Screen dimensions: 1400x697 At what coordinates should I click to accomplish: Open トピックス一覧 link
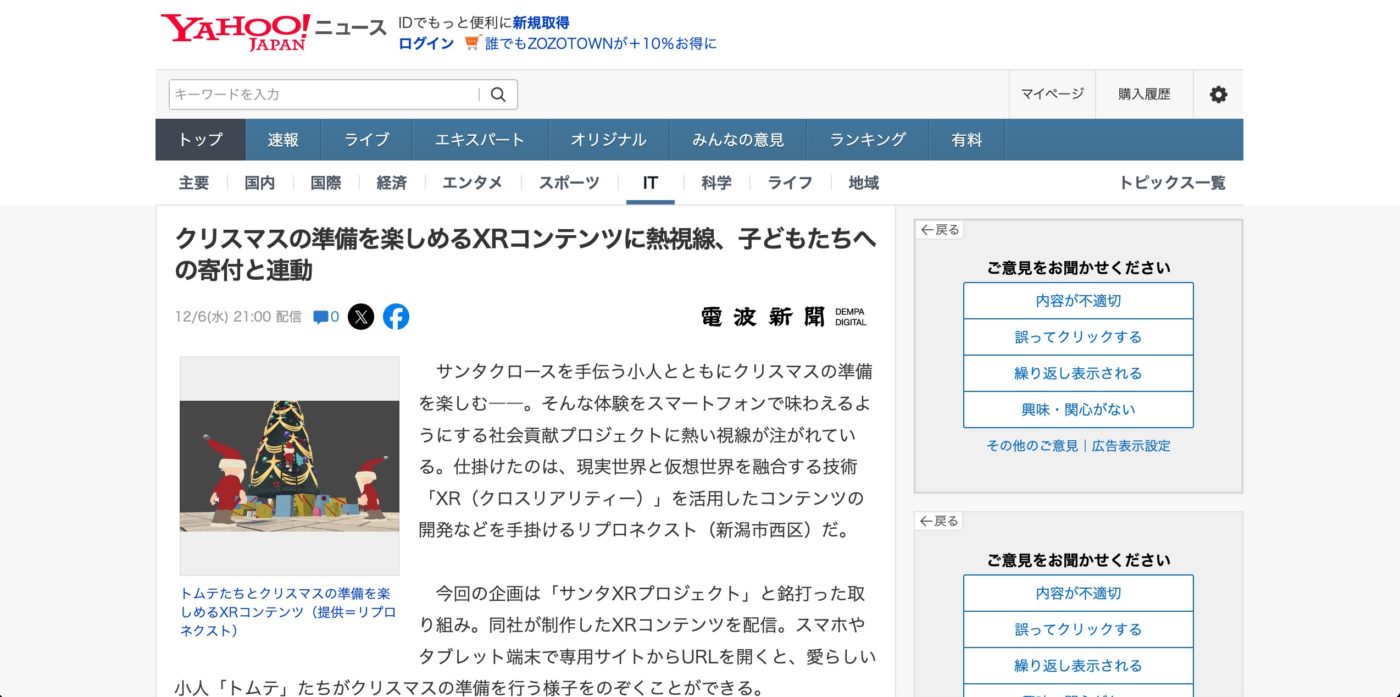tap(1172, 183)
